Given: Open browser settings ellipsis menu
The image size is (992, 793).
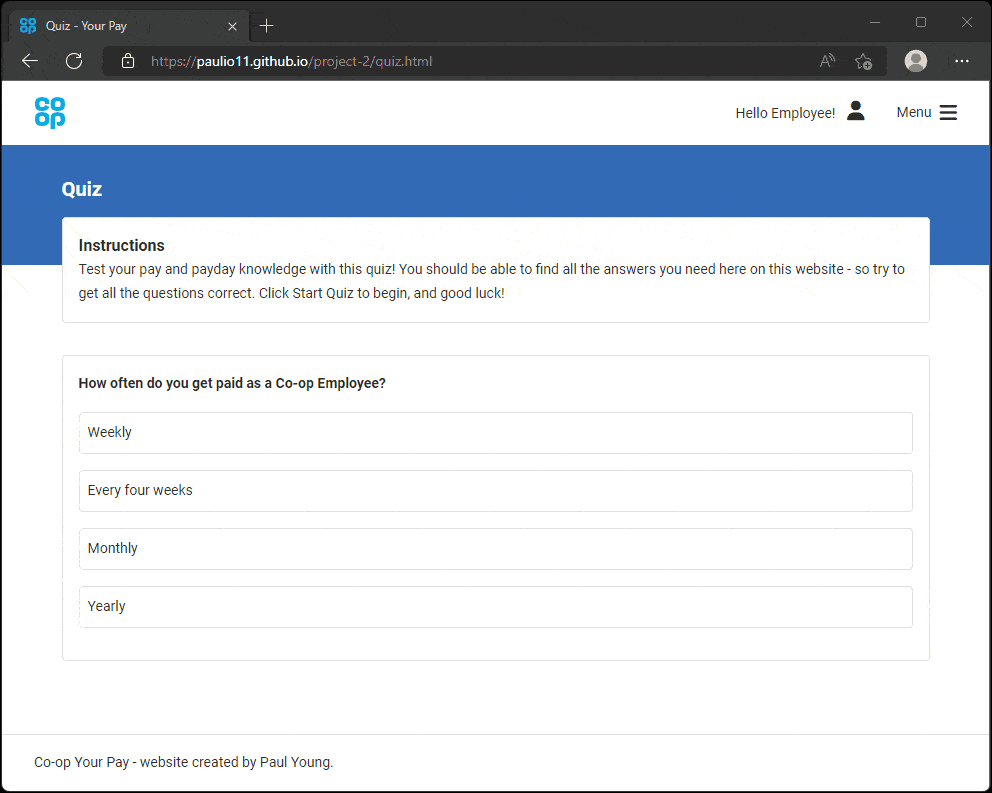Looking at the screenshot, I should (962, 61).
